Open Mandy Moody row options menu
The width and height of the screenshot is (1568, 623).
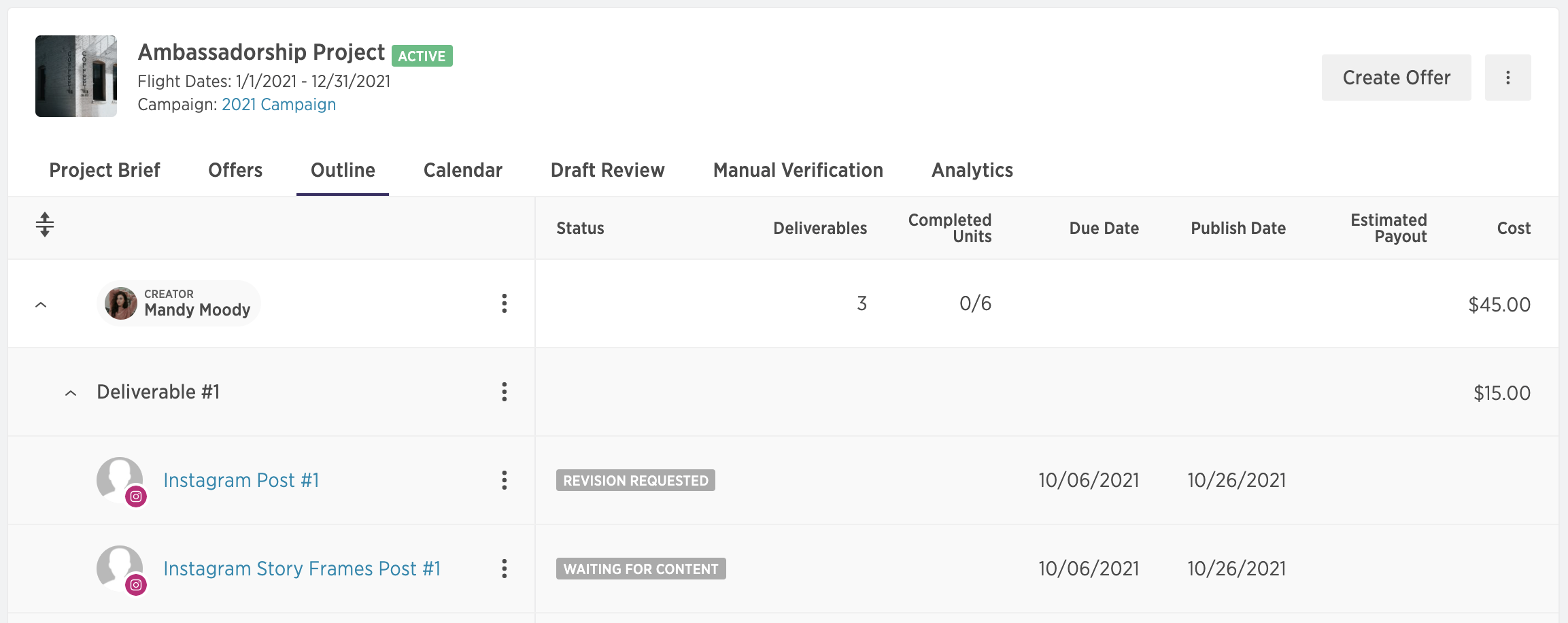(x=504, y=303)
